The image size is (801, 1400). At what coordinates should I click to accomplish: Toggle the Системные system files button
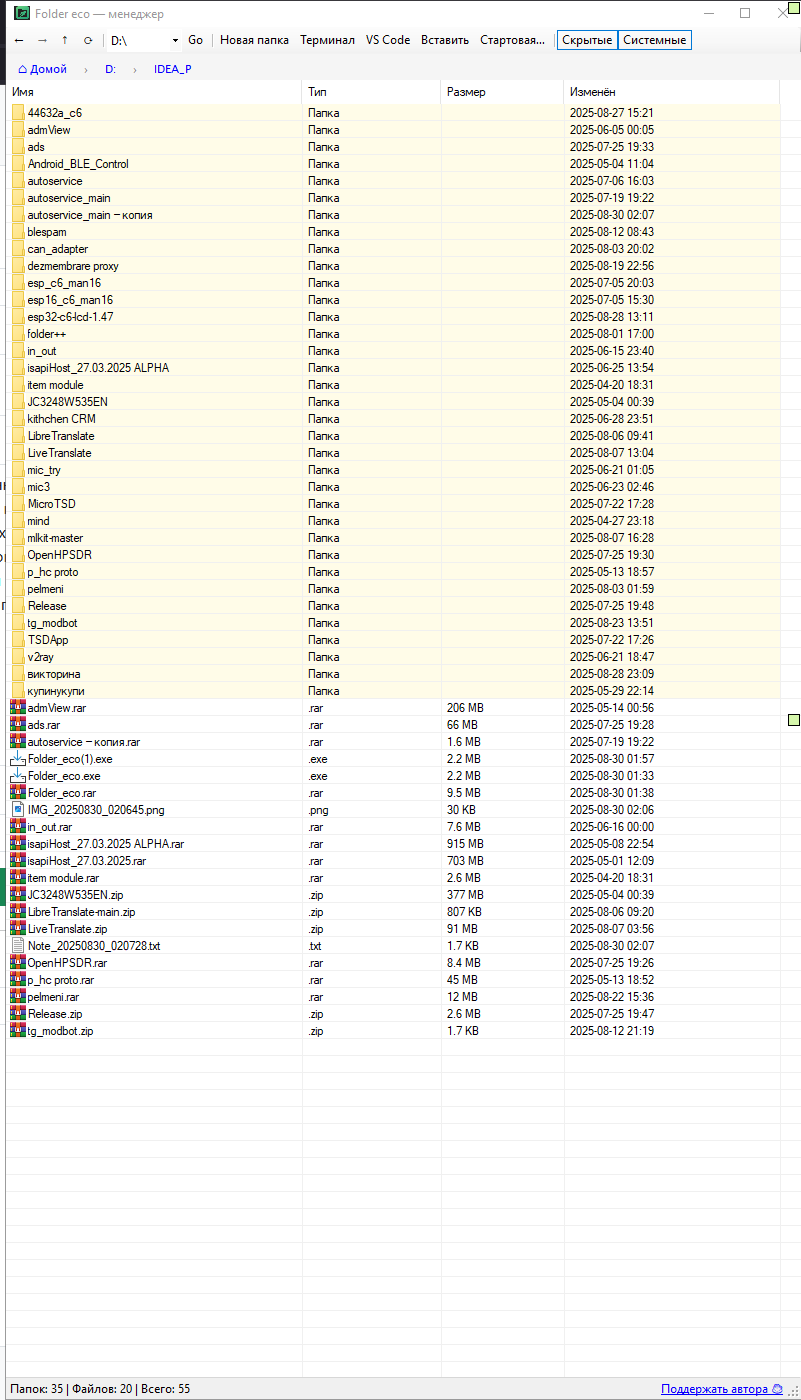tap(655, 40)
